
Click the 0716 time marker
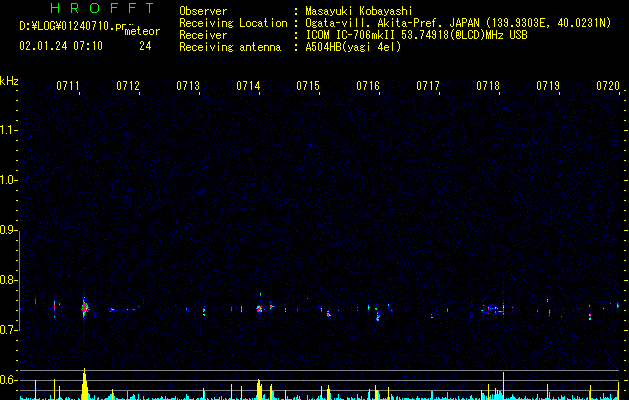coord(368,86)
